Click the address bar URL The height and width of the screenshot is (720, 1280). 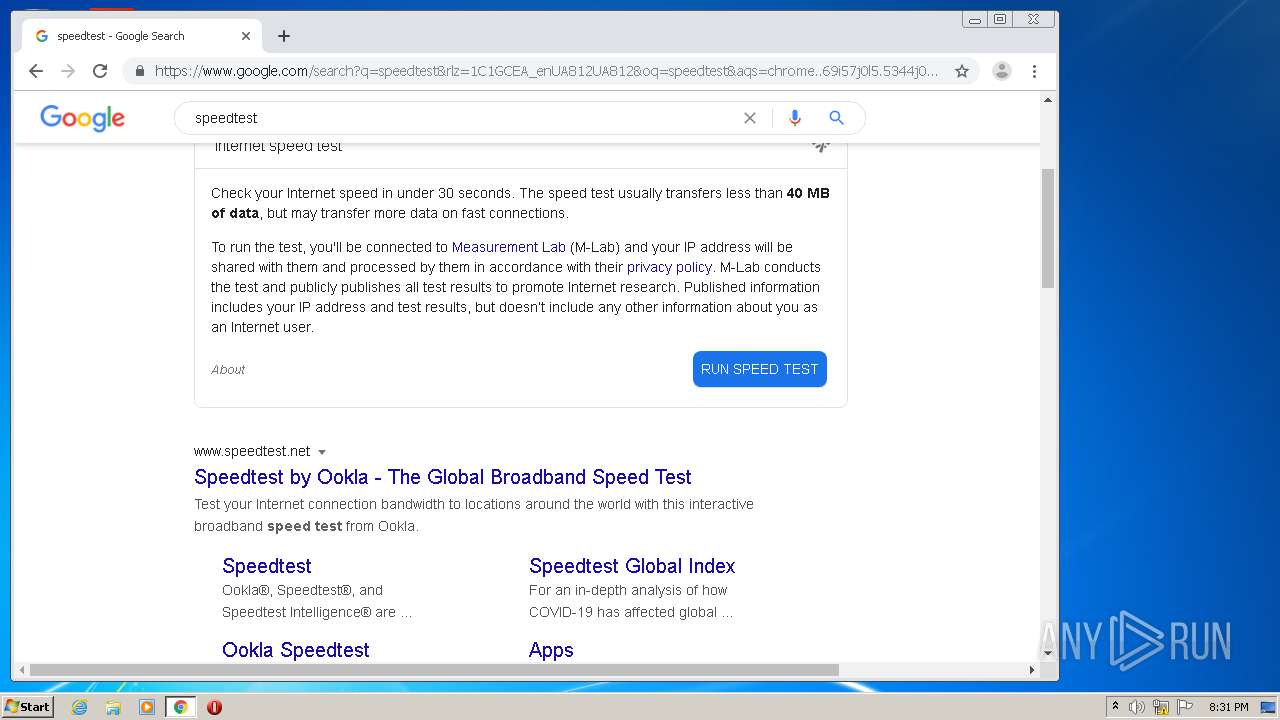(x=546, y=71)
